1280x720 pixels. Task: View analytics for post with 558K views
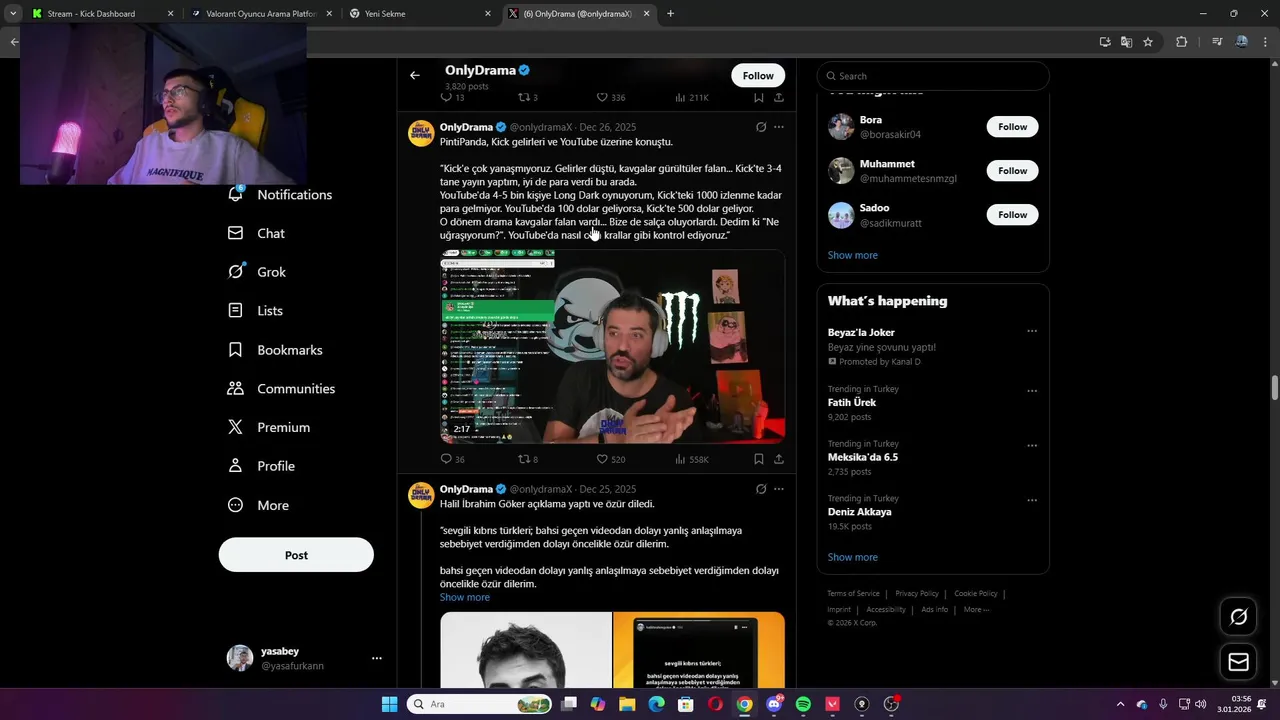[692, 459]
